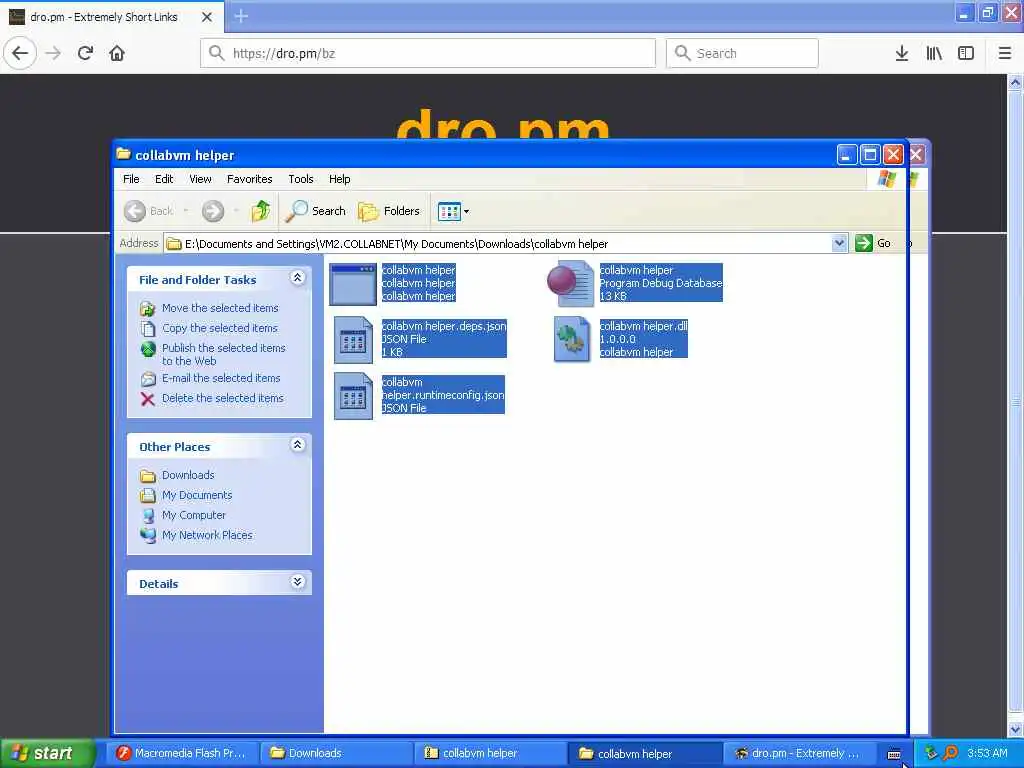Go to the Firefox home page
Screen dimensions: 1024x768
click(117, 53)
